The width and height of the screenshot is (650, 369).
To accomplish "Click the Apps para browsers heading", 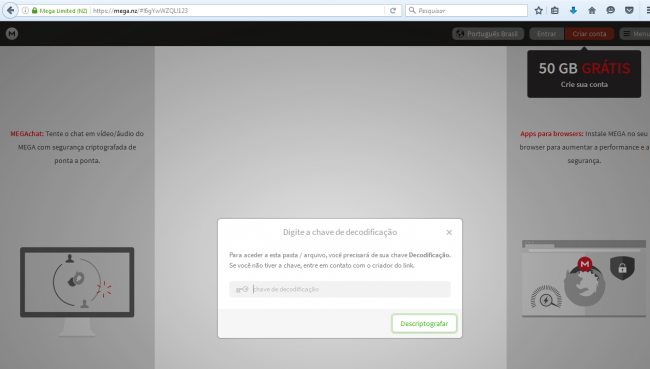I will [x=552, y=134].
